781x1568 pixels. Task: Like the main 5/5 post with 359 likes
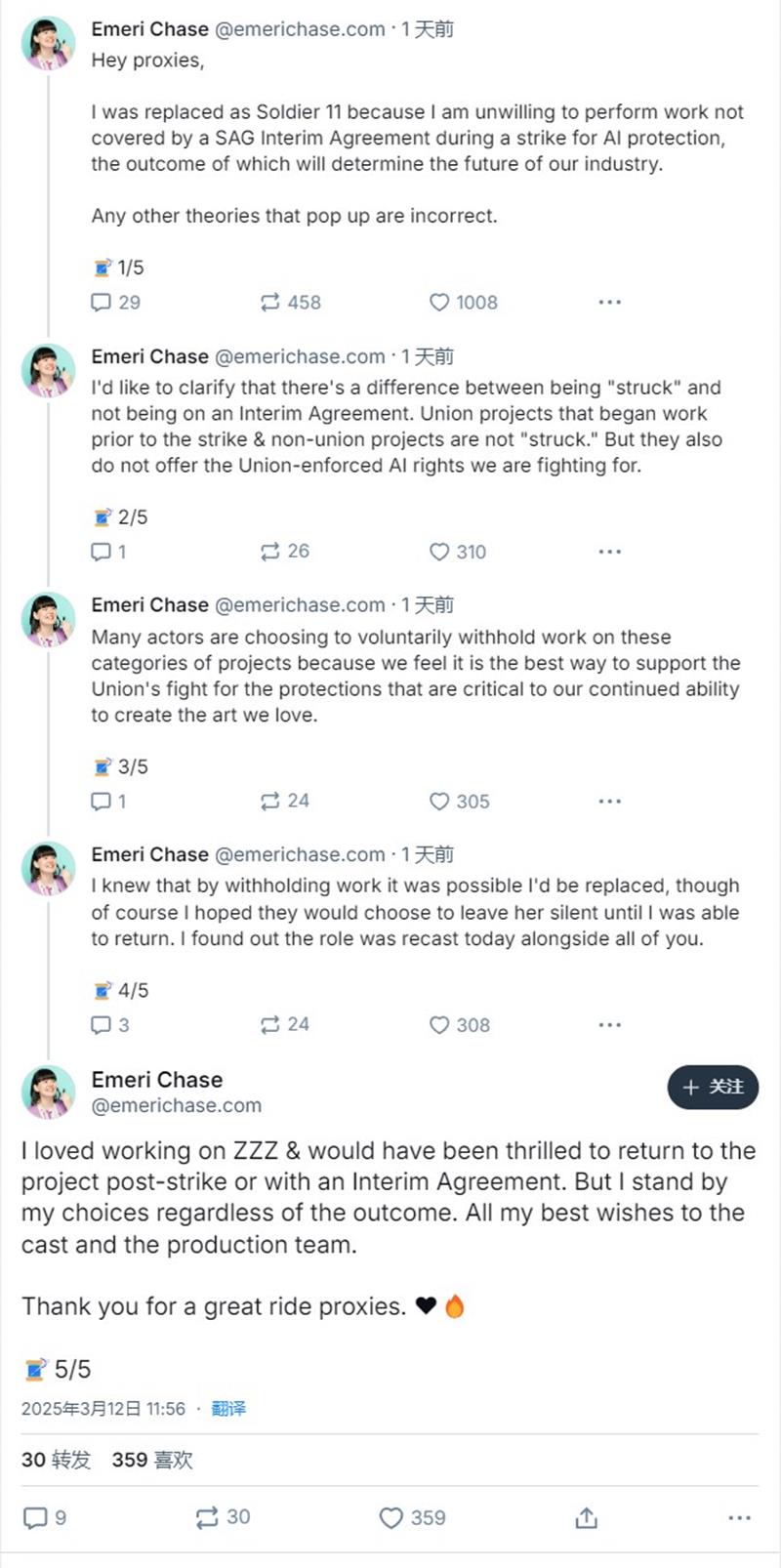(x=391, y=1517)
